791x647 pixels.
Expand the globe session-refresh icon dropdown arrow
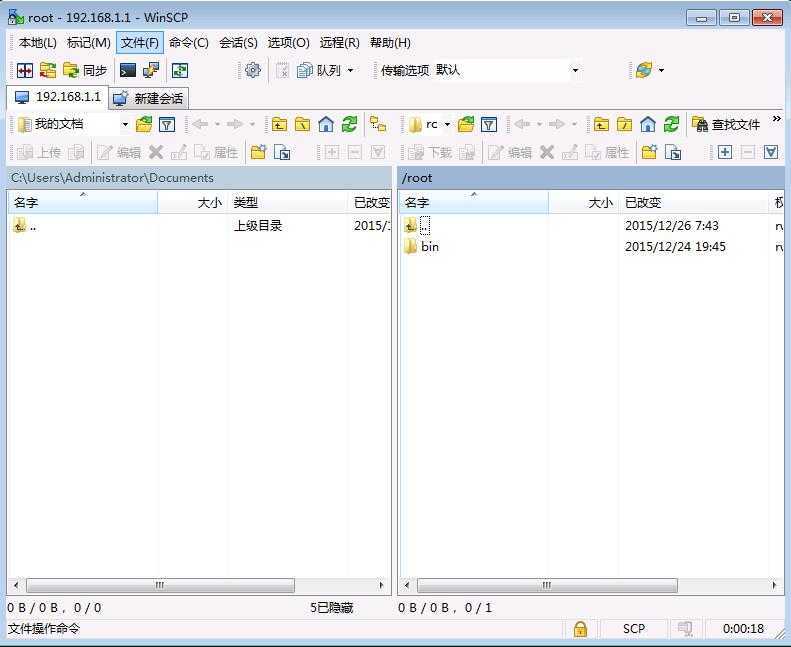[x=661, y=70]
